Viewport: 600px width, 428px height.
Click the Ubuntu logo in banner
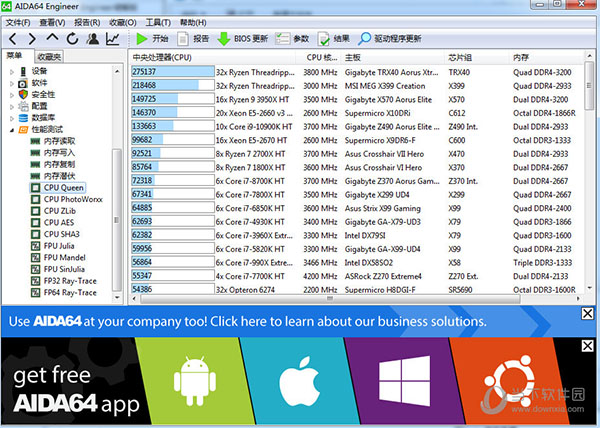tap(509, 381)
